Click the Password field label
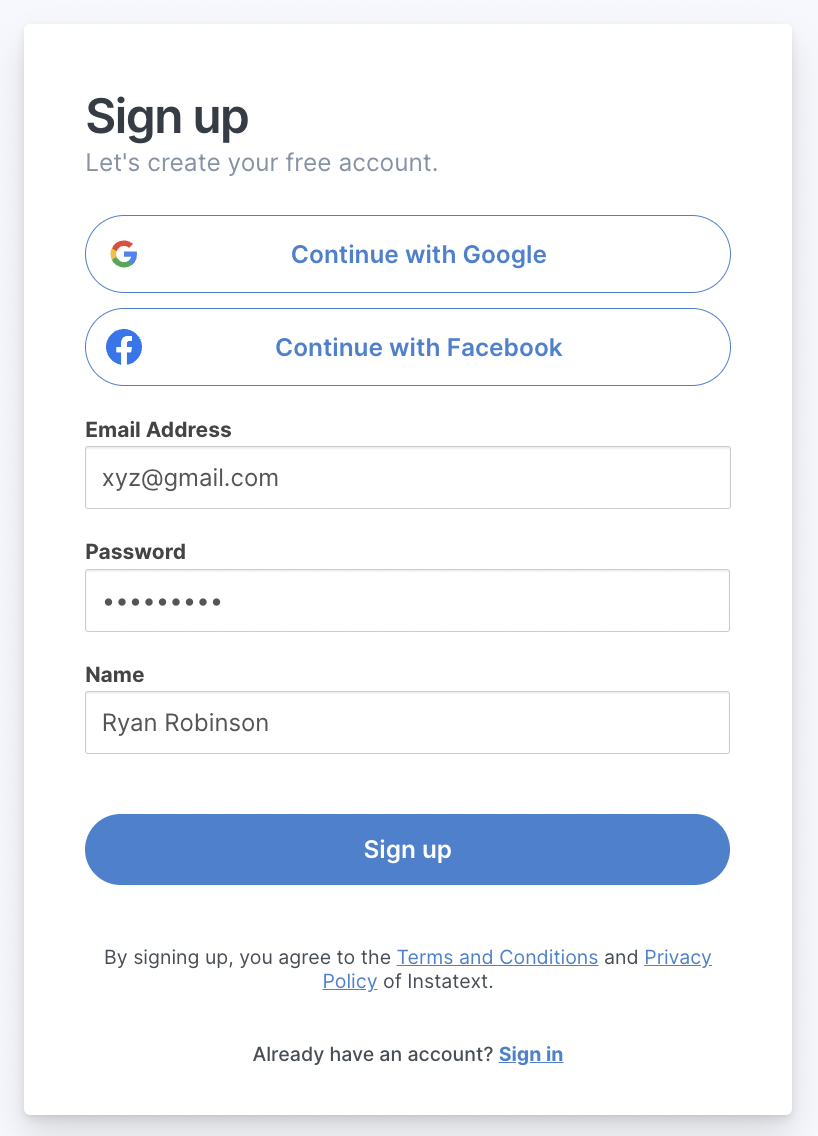 coord(135,552)
